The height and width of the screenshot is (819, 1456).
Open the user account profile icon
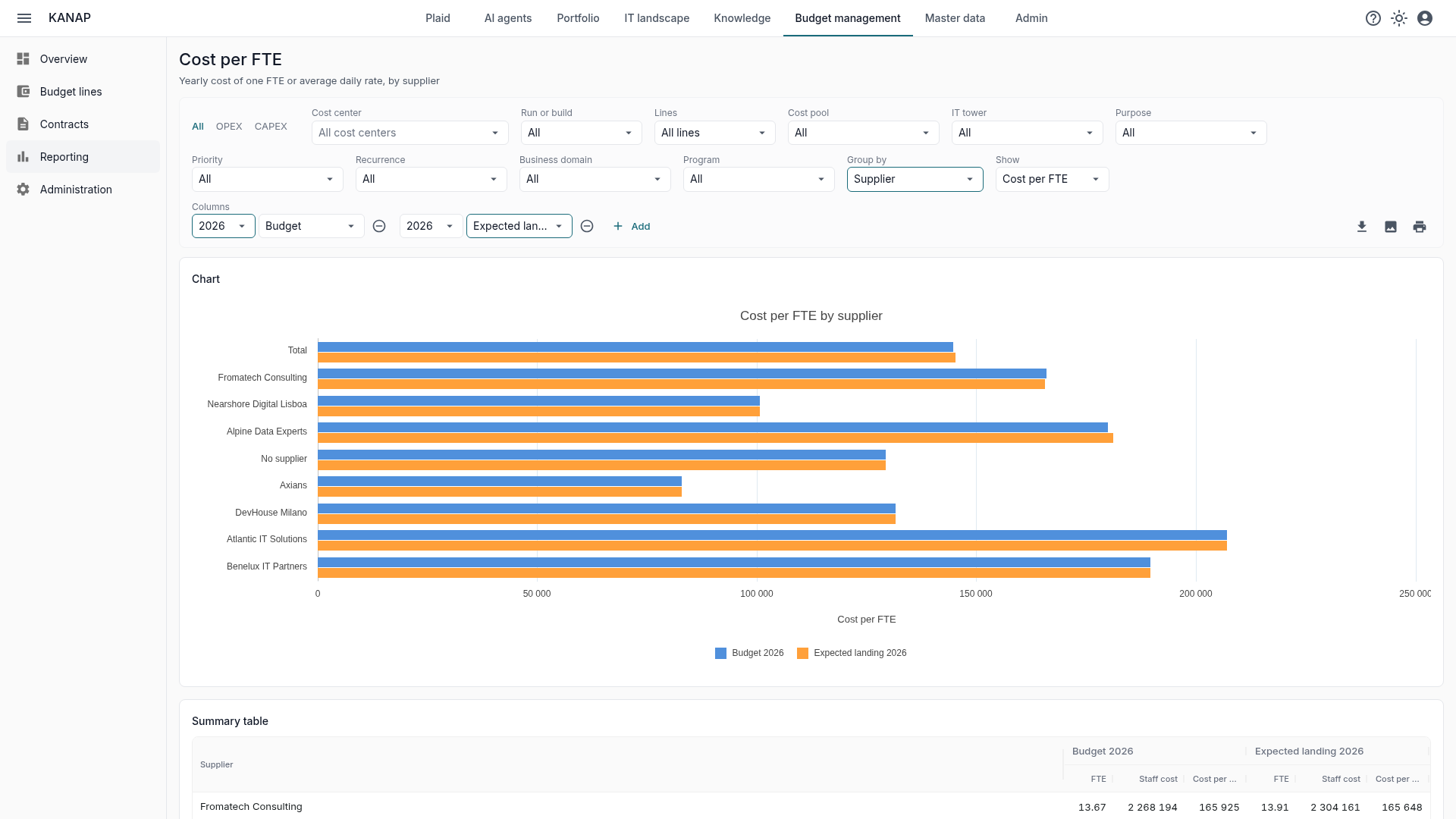coord(1425,18)
